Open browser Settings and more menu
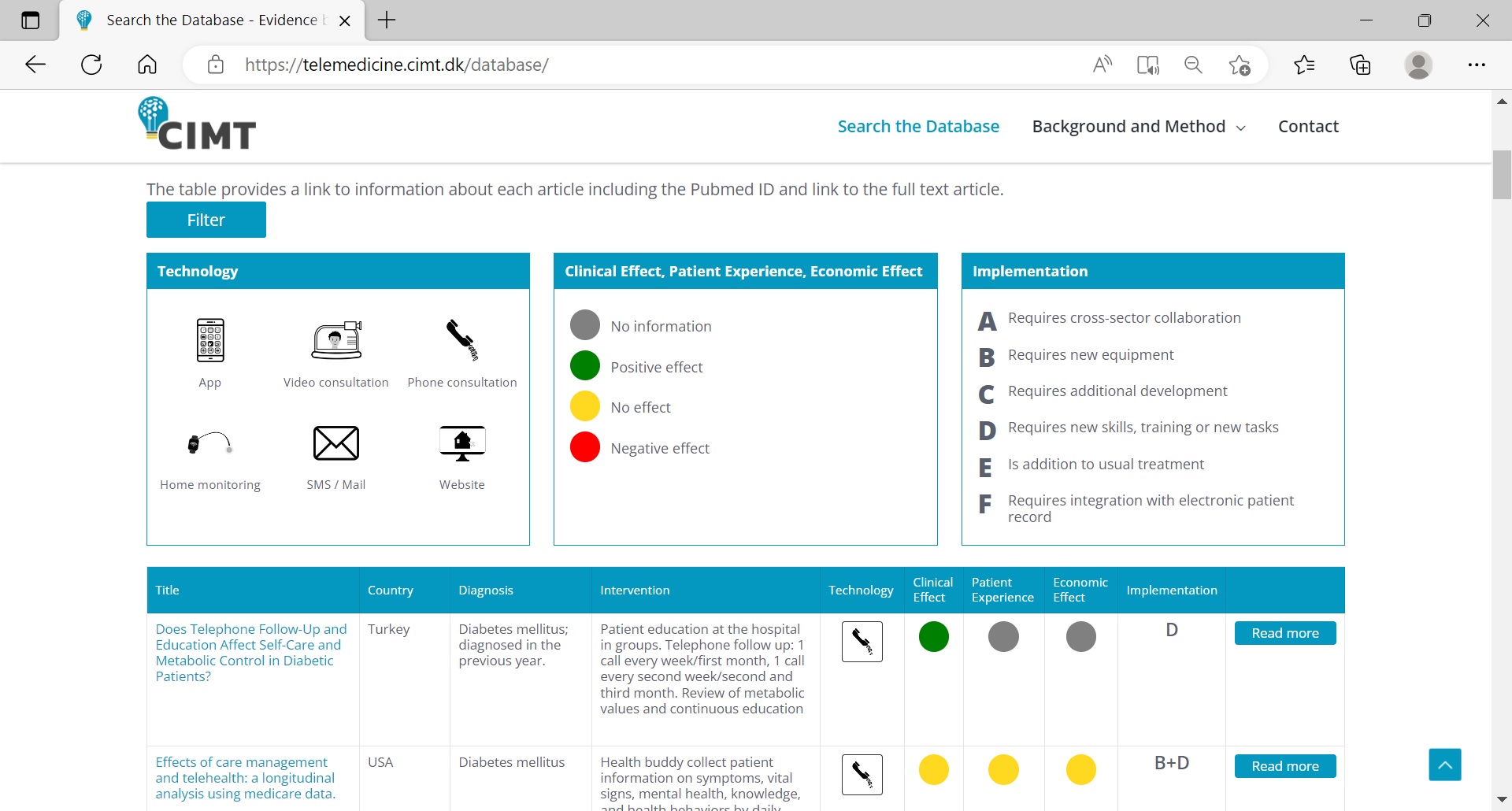This screenshot has height=811, width=1512. tap(1477, 65)
